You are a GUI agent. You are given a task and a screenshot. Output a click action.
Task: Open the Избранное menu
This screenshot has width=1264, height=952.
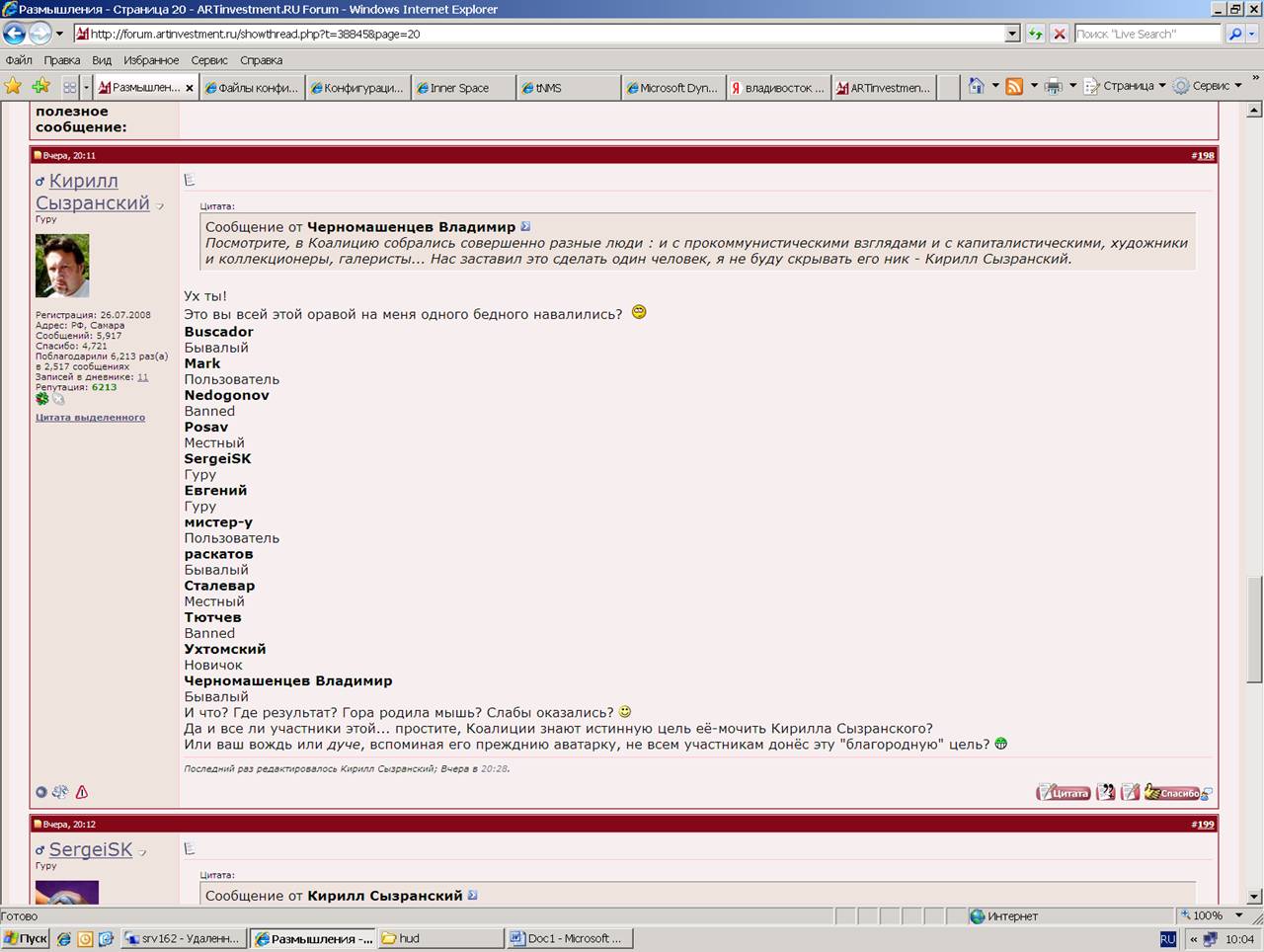tap(150, 60)
